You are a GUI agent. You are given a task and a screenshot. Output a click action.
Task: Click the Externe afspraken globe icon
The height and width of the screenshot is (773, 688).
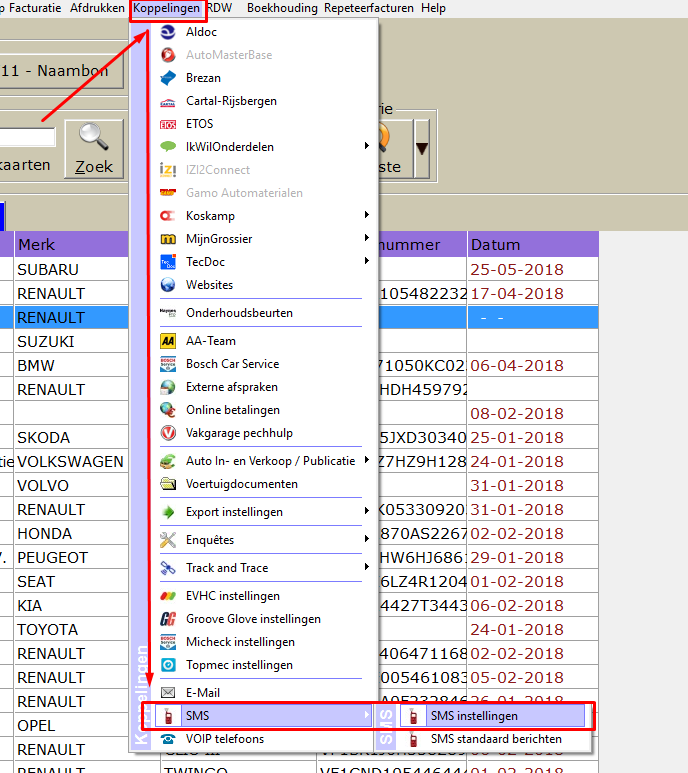[x=168, y=387]
